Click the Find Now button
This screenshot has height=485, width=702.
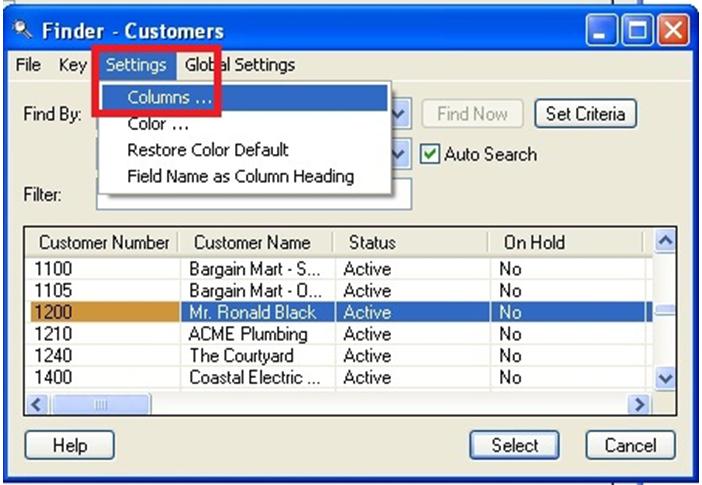[472, 114]
